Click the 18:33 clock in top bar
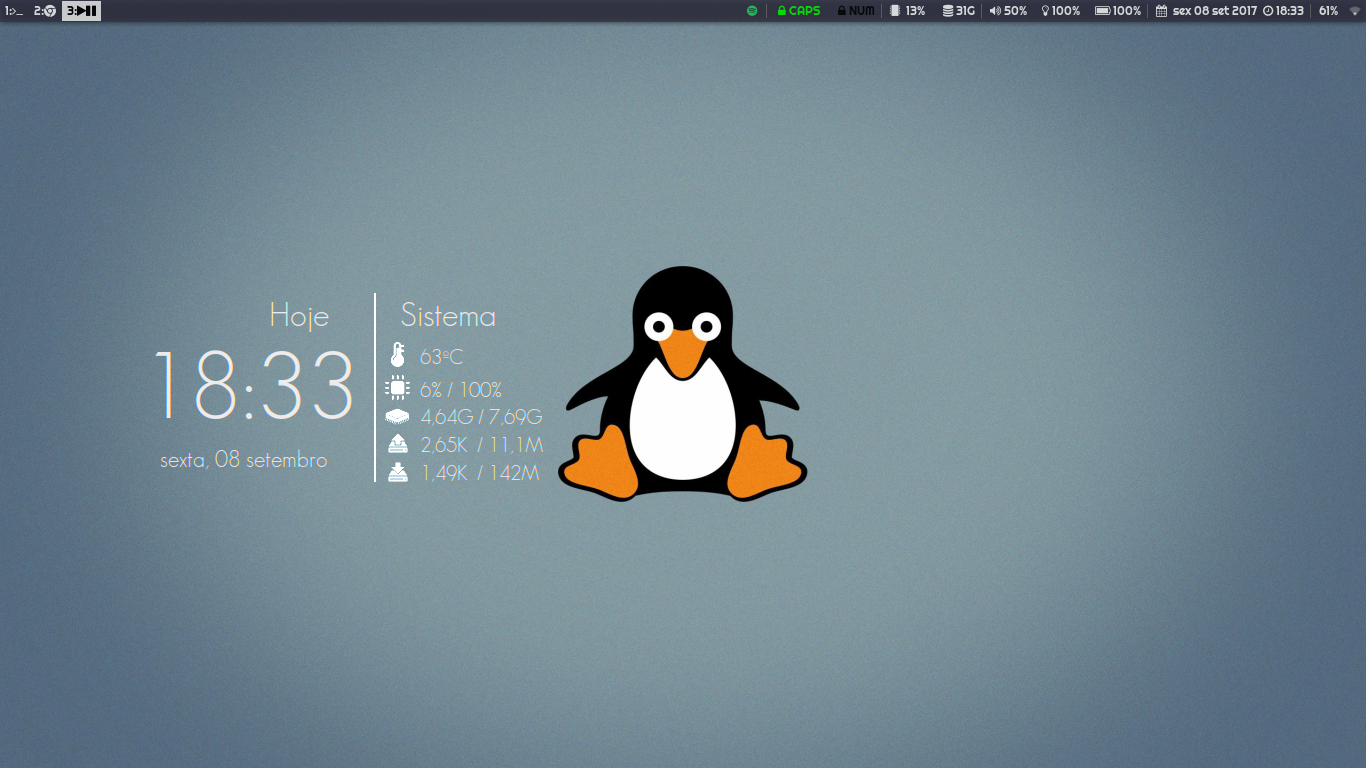The width and height of the screenshot is (1366, 768). coord(1284,11)
